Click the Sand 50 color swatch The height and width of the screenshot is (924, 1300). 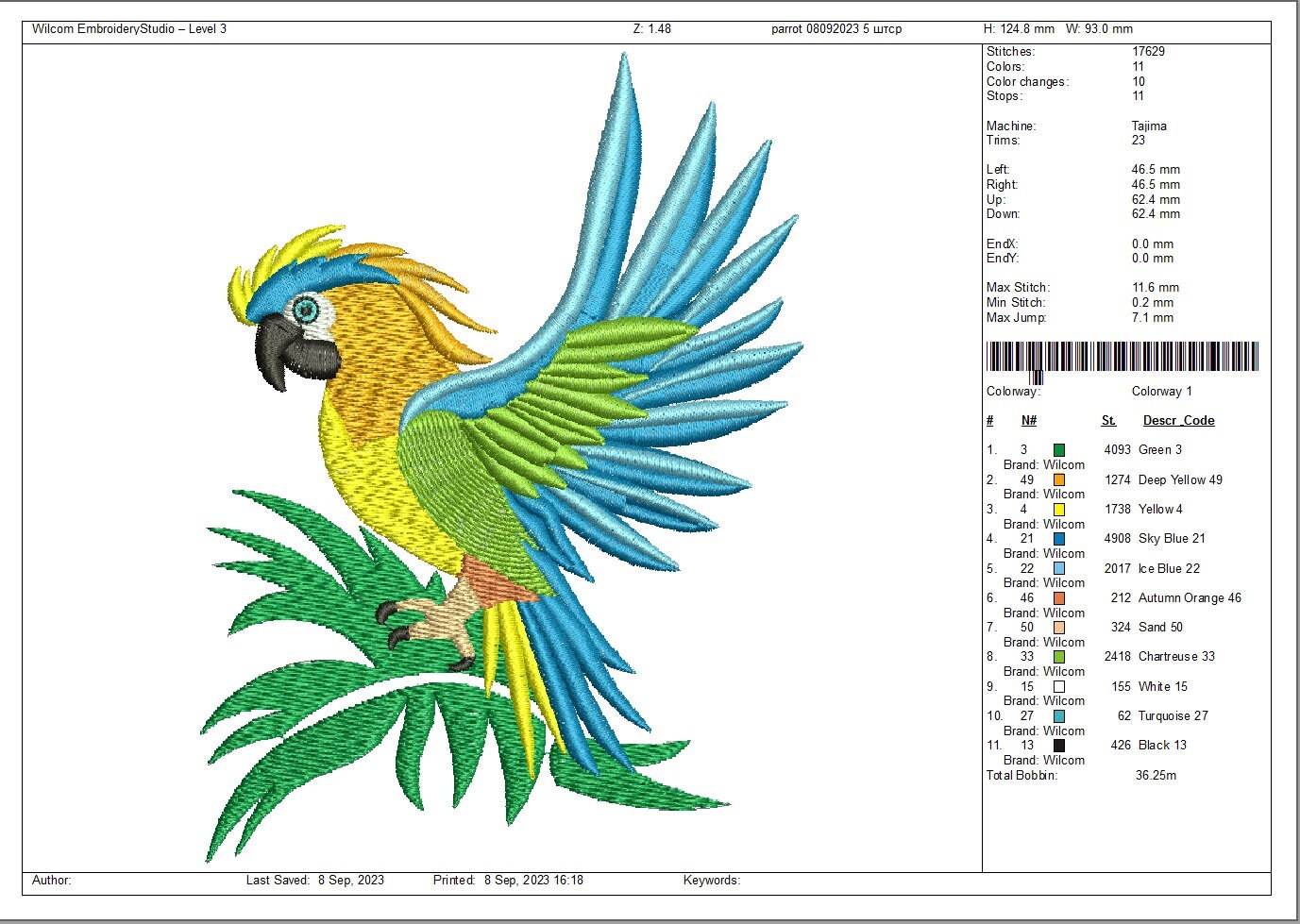point(1061,627)
